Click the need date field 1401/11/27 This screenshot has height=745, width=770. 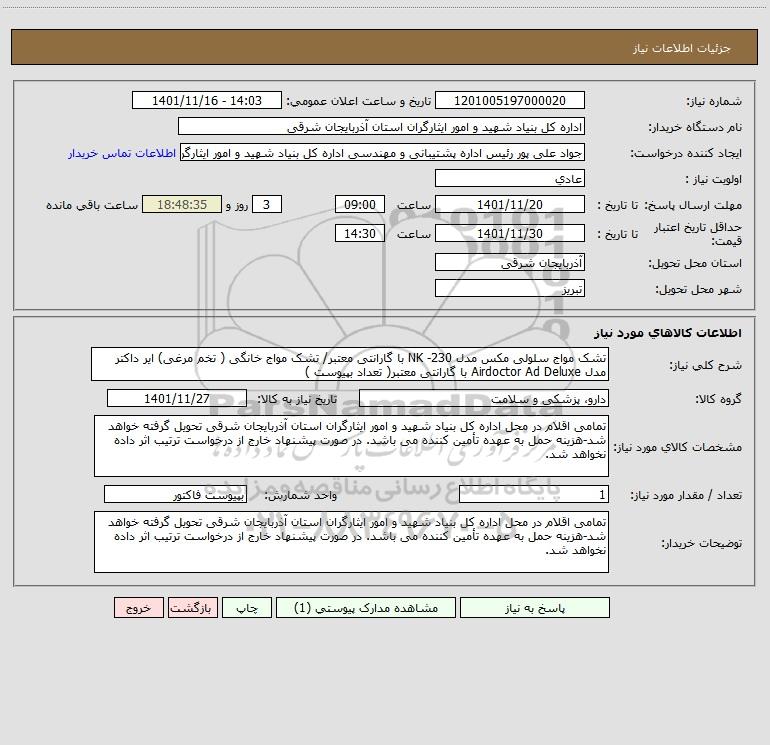pyautogui.click(x=177, y=398)
